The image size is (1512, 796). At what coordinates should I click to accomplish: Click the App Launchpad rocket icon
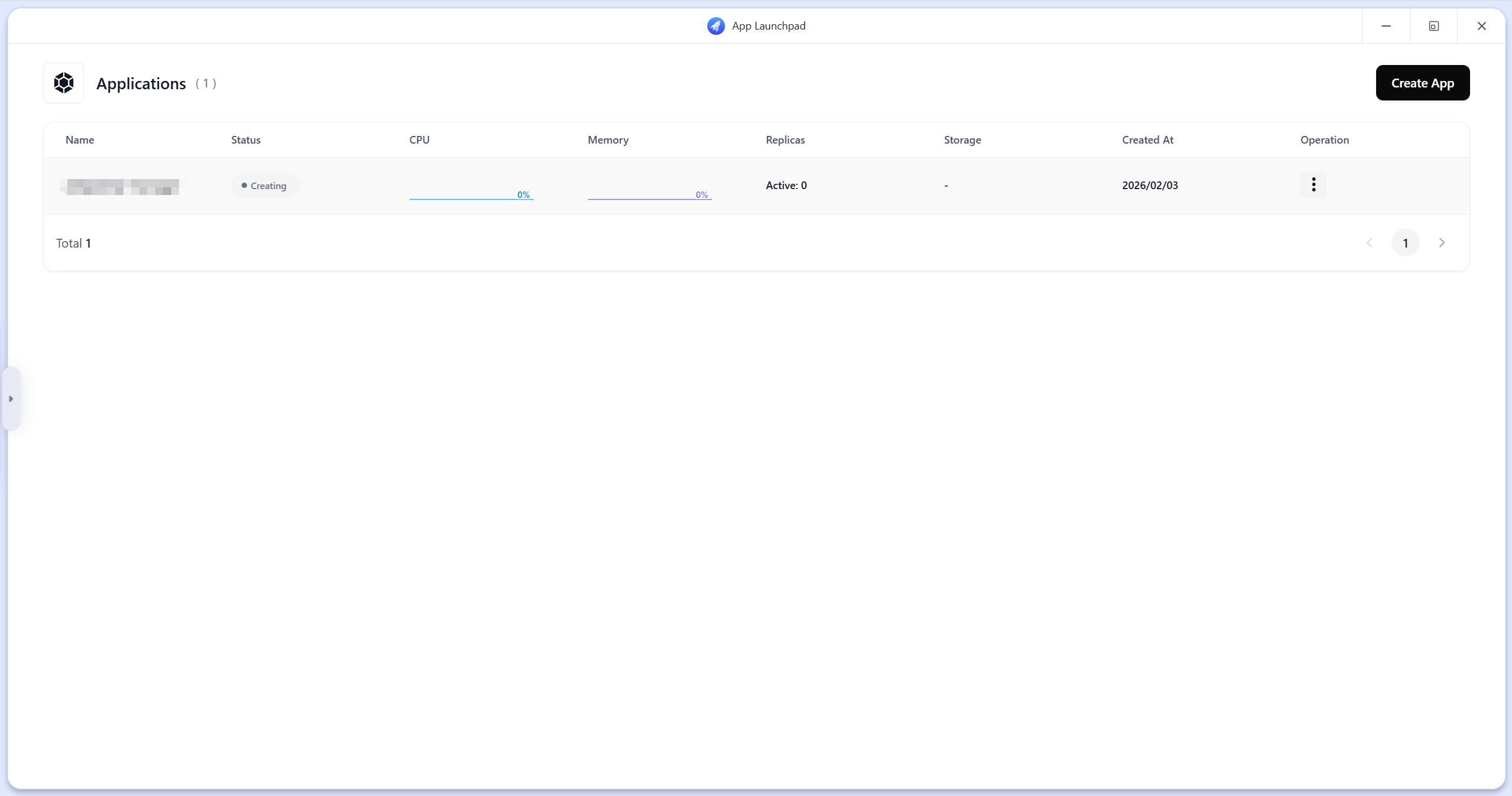click(716, 26)
